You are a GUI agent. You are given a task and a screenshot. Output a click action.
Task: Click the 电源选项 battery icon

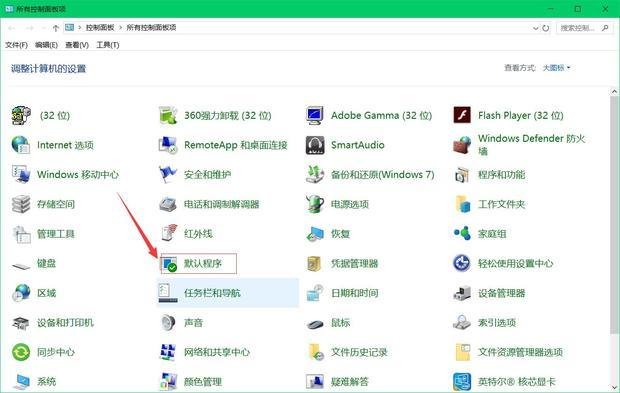click(315, 204)
